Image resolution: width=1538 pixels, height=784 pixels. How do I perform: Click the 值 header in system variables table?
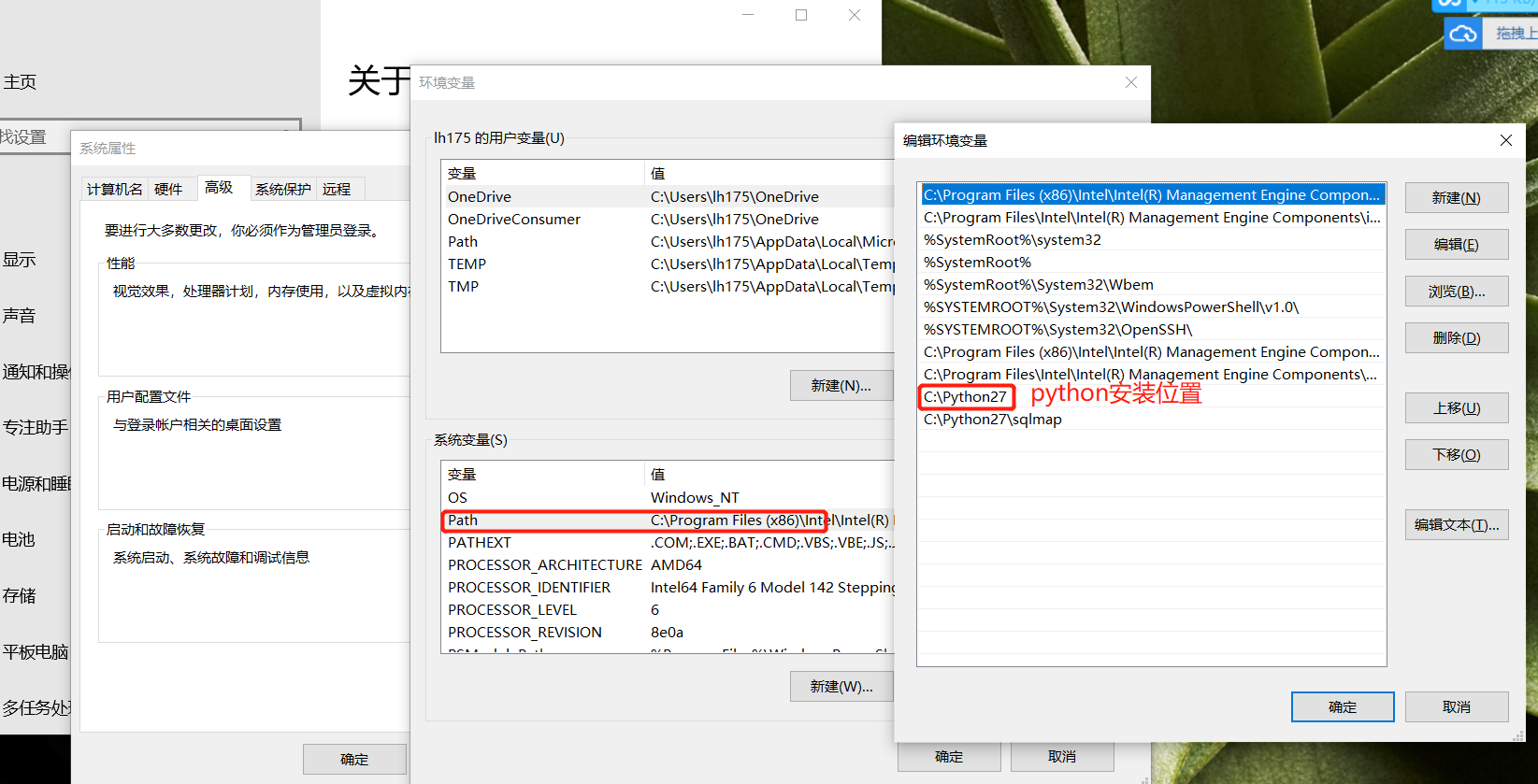point(769,474)
